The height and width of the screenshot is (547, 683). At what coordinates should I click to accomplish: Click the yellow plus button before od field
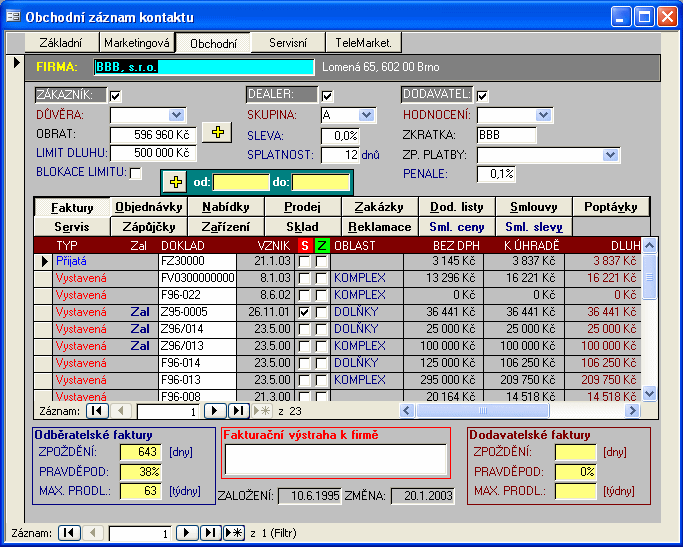point(176,182)
